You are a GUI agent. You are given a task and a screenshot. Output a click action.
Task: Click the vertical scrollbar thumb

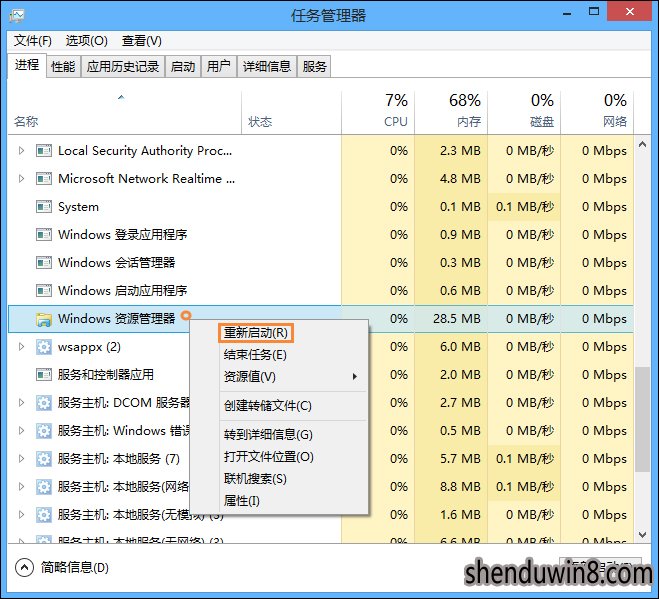coord(642,420)
